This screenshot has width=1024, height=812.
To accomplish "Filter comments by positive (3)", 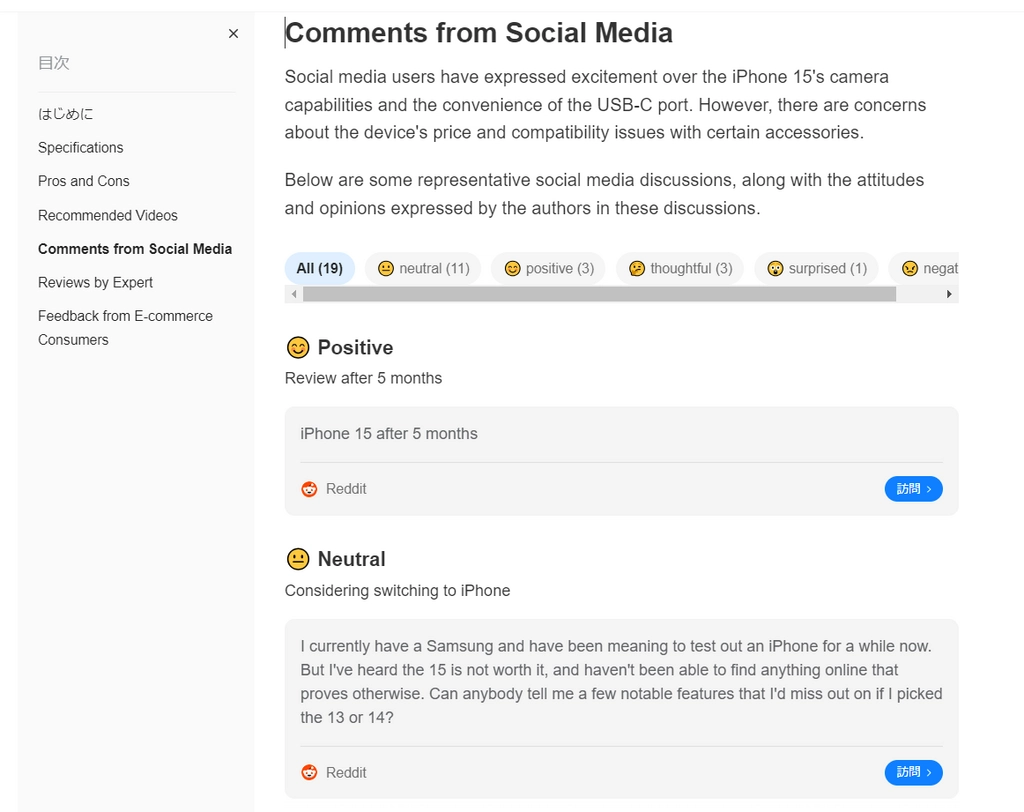I will point(549,268).
